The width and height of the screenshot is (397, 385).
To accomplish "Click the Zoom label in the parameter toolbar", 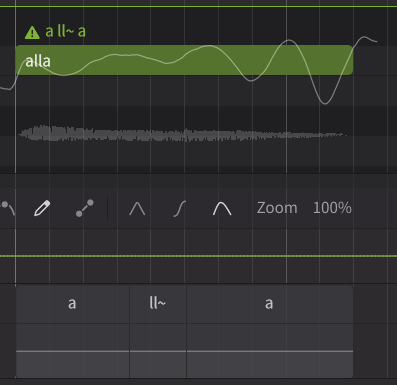I will pos(277,208).
